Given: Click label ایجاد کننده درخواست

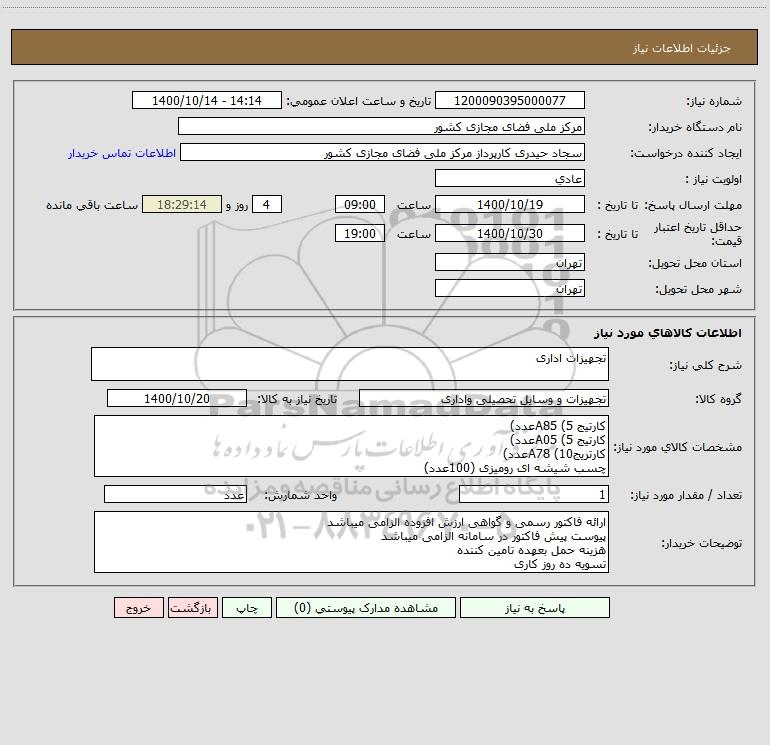Looking at the screenshot, I should (x=686, y=153).
